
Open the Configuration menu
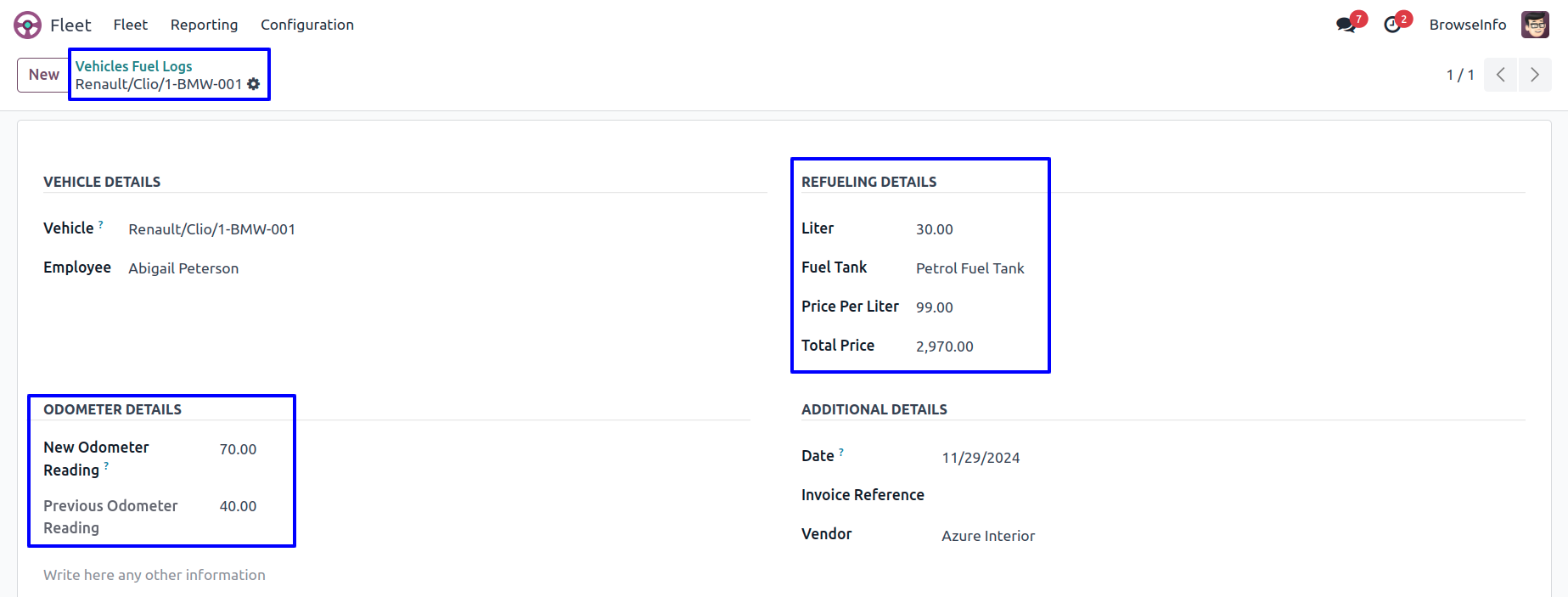click(306, 25)
